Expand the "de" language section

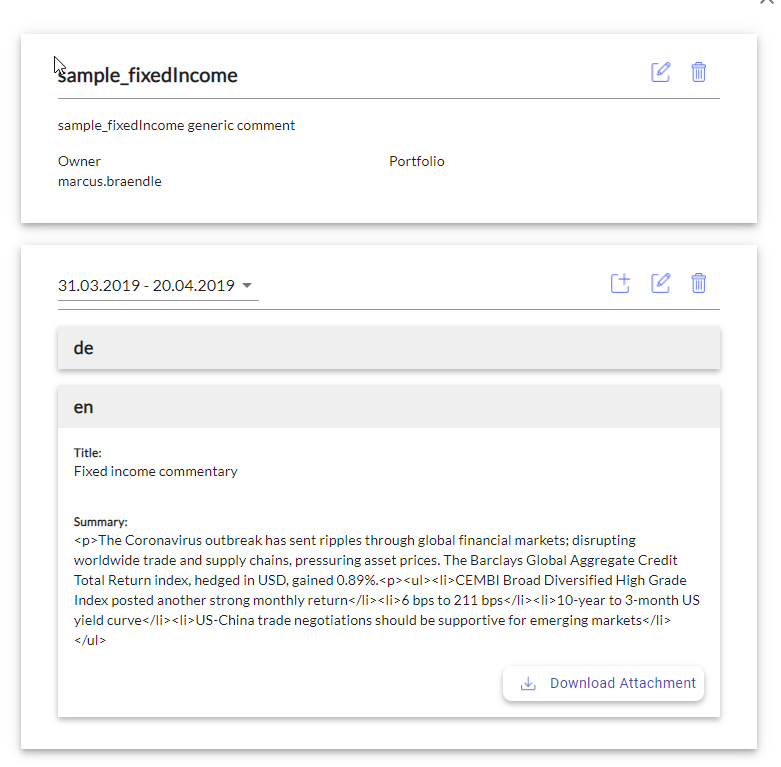coord(388,348)
